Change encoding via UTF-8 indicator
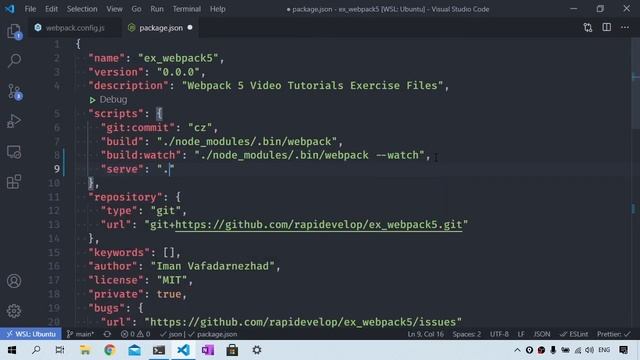This screenshot has width=640, height=360. [x=499, y=334]
